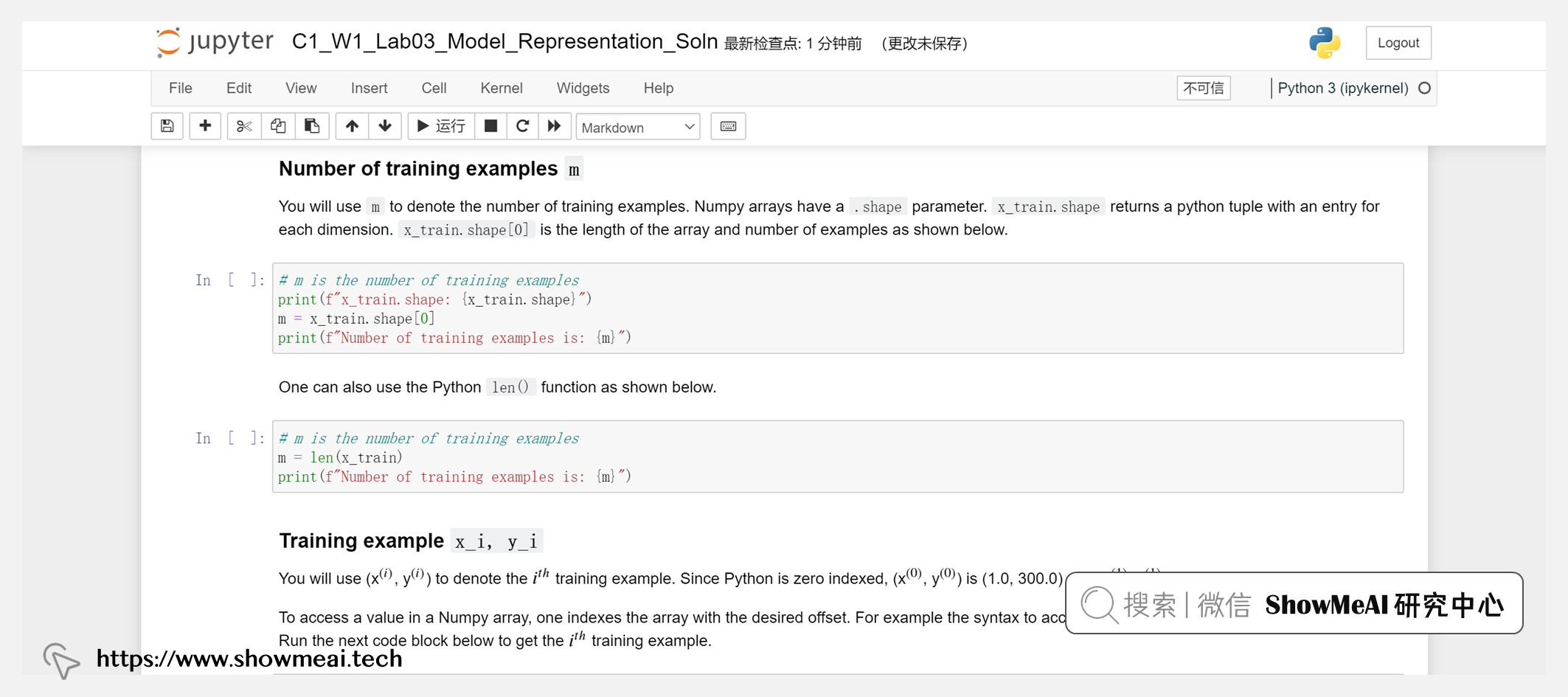This screenshot has height=697, width=1568.
Task: Open the Insert menu
Action: click(369, 88)
